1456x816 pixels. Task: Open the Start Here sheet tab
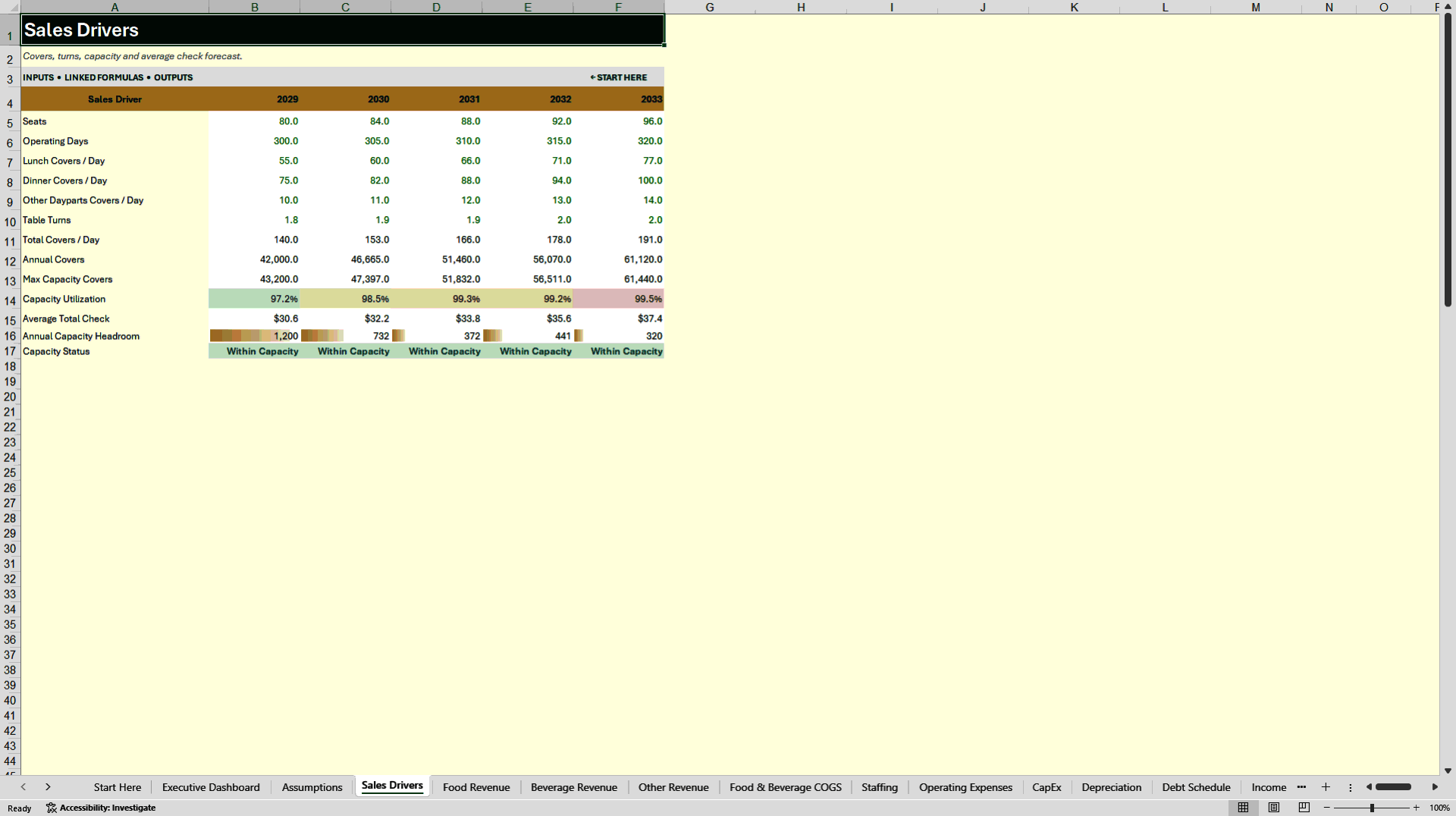click(118, 787)
